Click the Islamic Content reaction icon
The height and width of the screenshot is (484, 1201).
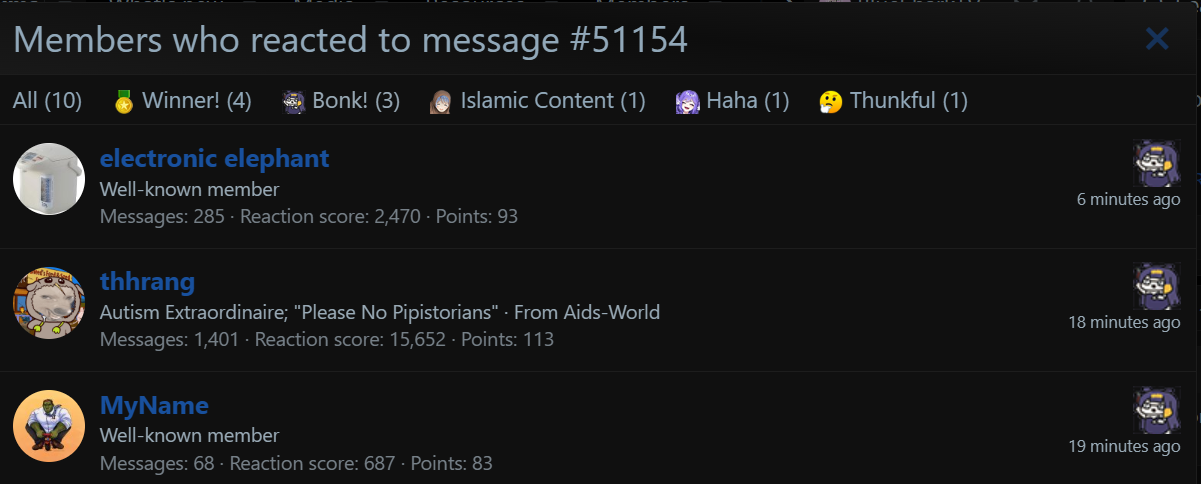441,101
